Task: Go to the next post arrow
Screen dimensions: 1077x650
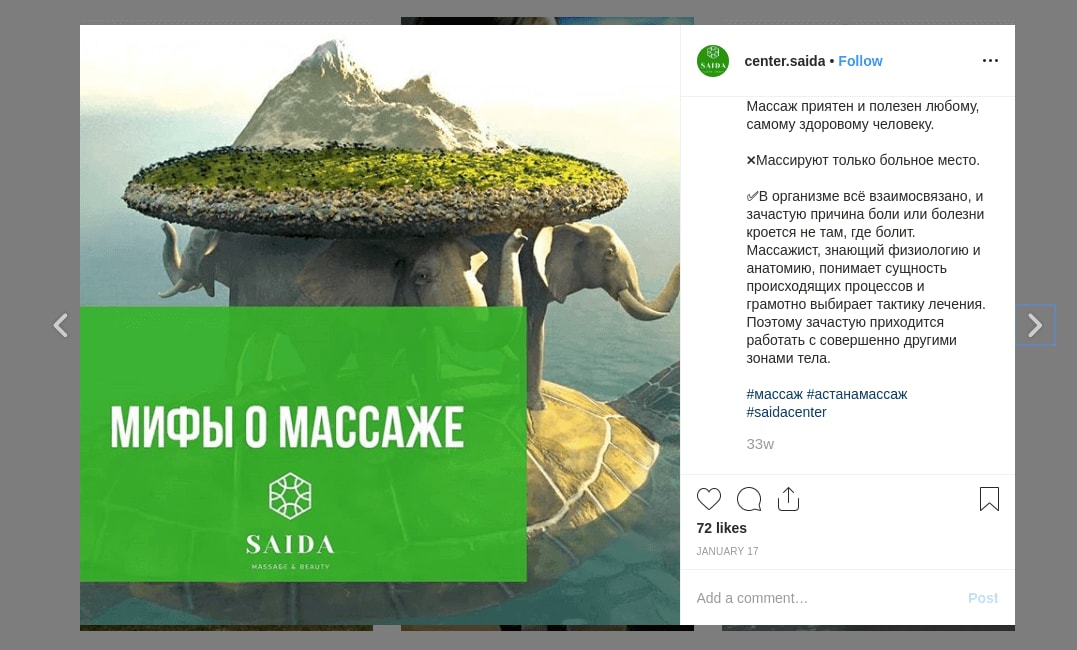Action: click(1034, 325)
